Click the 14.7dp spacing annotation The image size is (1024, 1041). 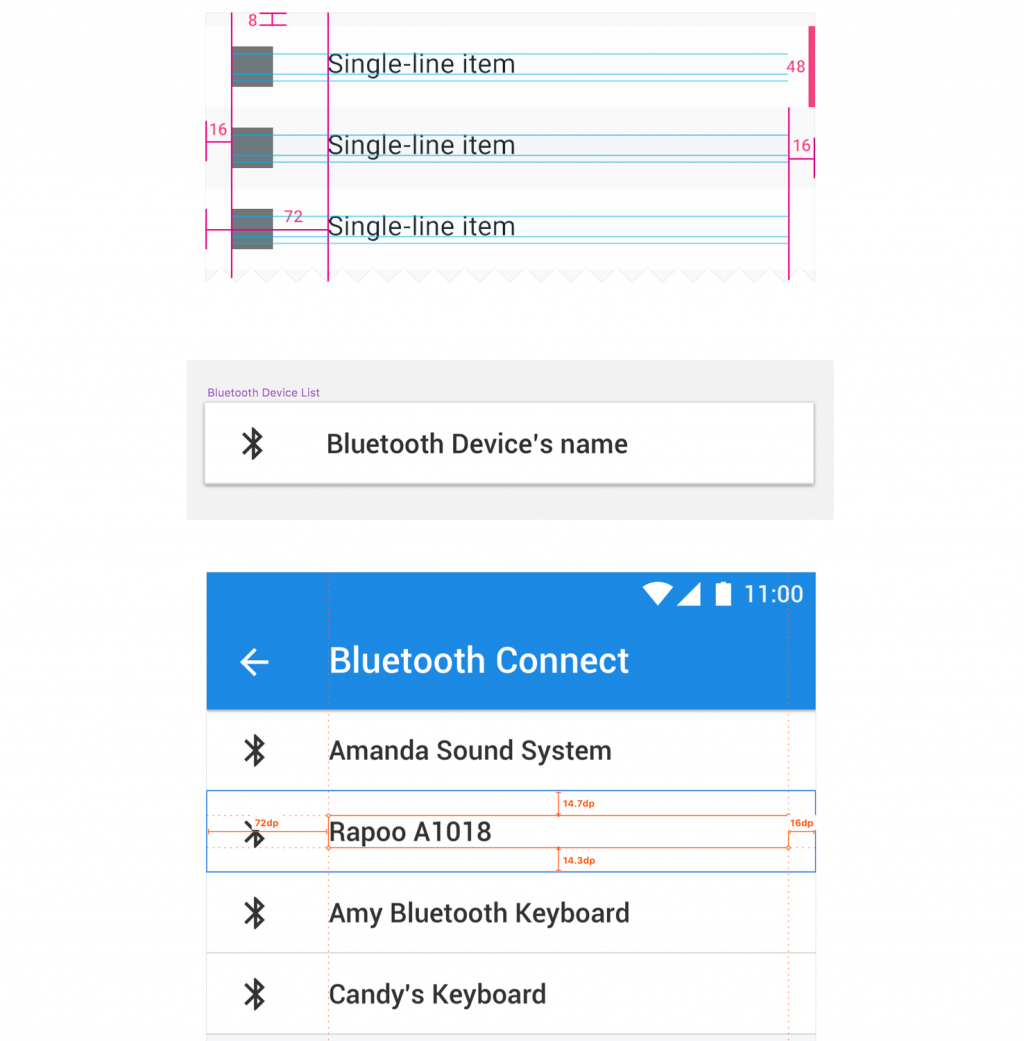[578, 803]
